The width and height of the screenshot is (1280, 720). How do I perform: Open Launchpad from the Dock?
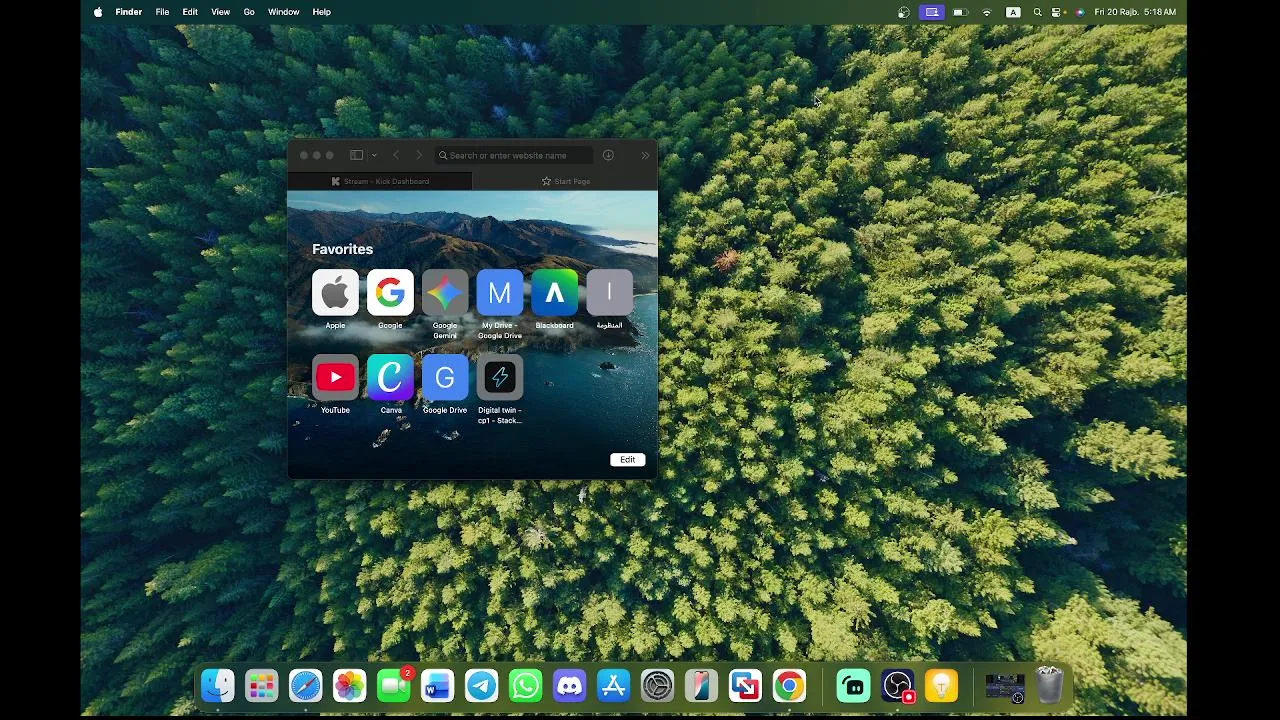[262, 686]
